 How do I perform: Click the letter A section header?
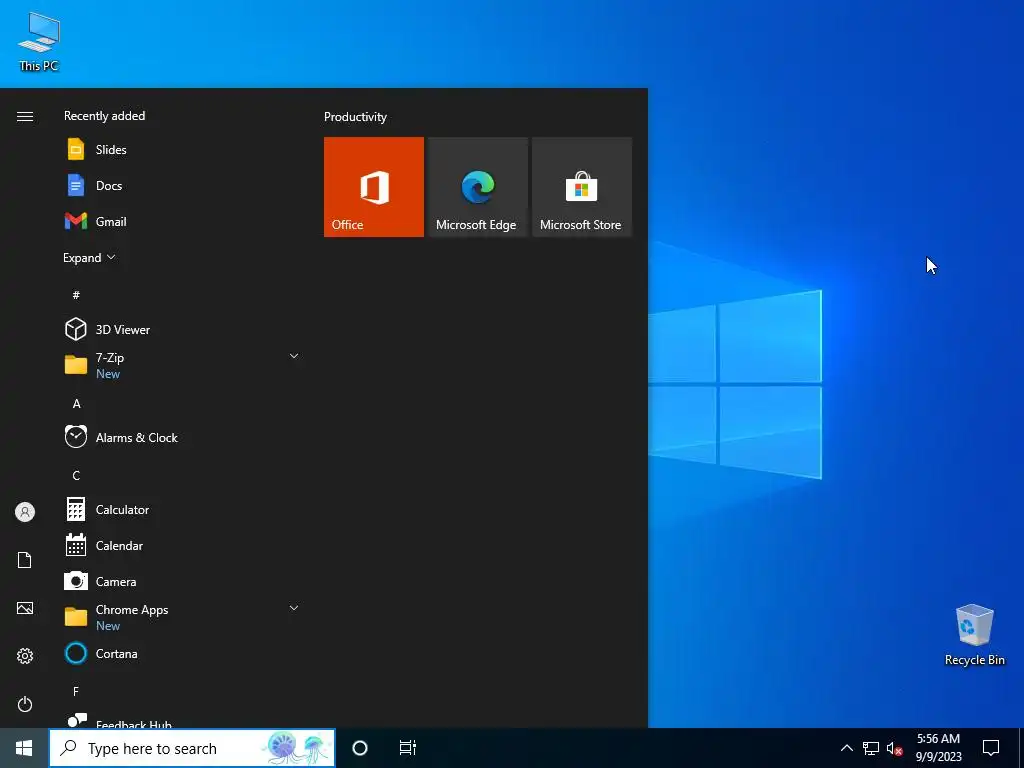(76, 404)
